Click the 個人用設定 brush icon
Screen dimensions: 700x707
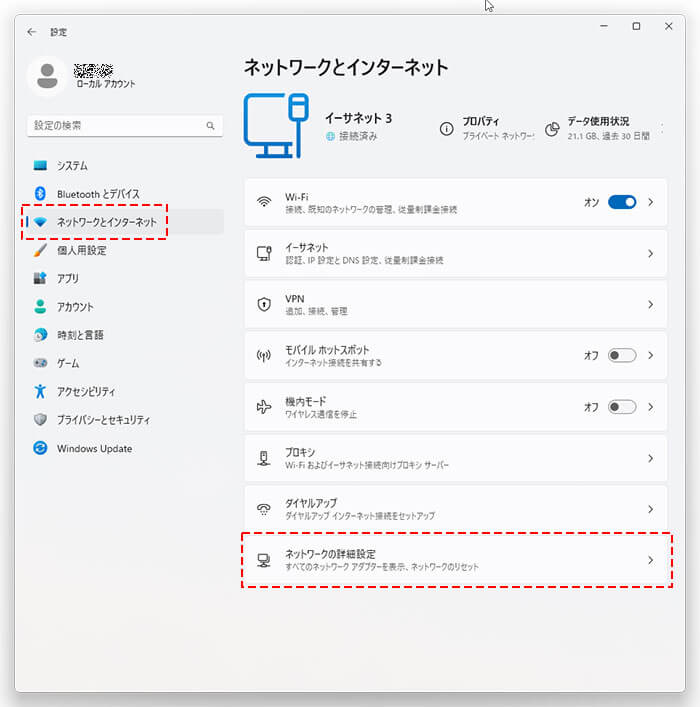coord(40,250)
